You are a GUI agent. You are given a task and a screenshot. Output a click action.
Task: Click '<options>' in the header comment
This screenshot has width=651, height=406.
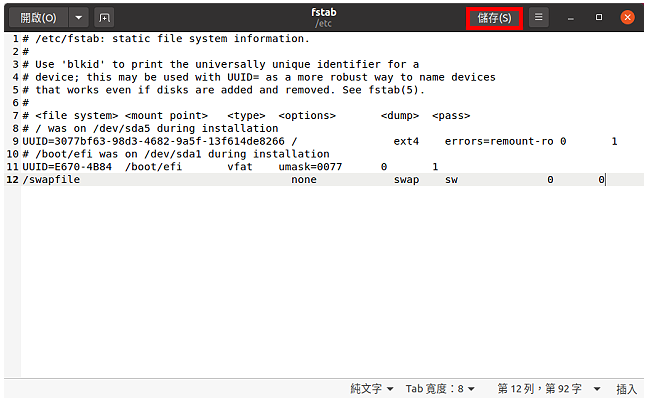[307, 115]
